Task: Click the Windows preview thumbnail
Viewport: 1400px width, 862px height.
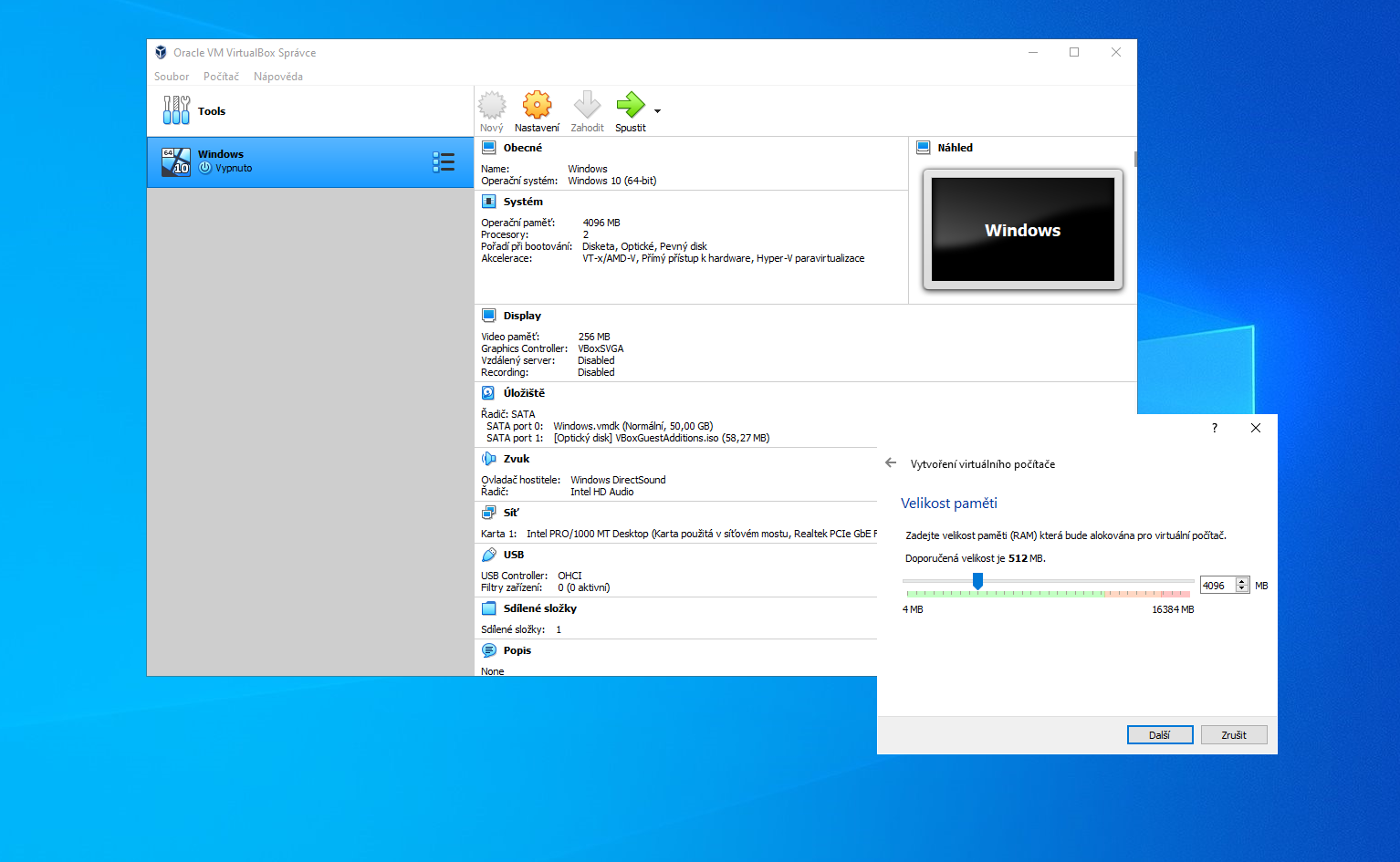Action: coord(1023,230)
